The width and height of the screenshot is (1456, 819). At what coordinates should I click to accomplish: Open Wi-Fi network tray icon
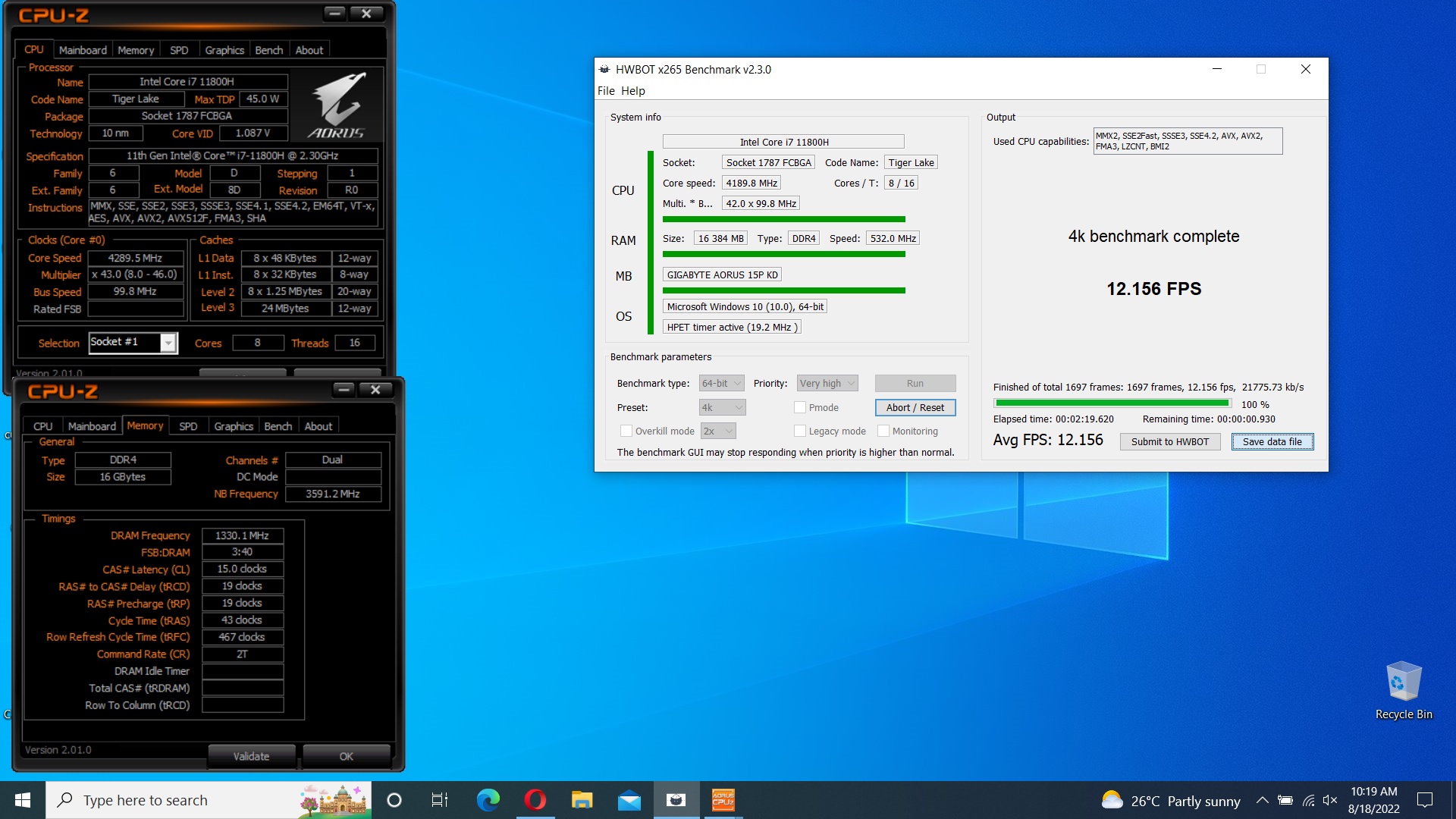click(1309, 800)
